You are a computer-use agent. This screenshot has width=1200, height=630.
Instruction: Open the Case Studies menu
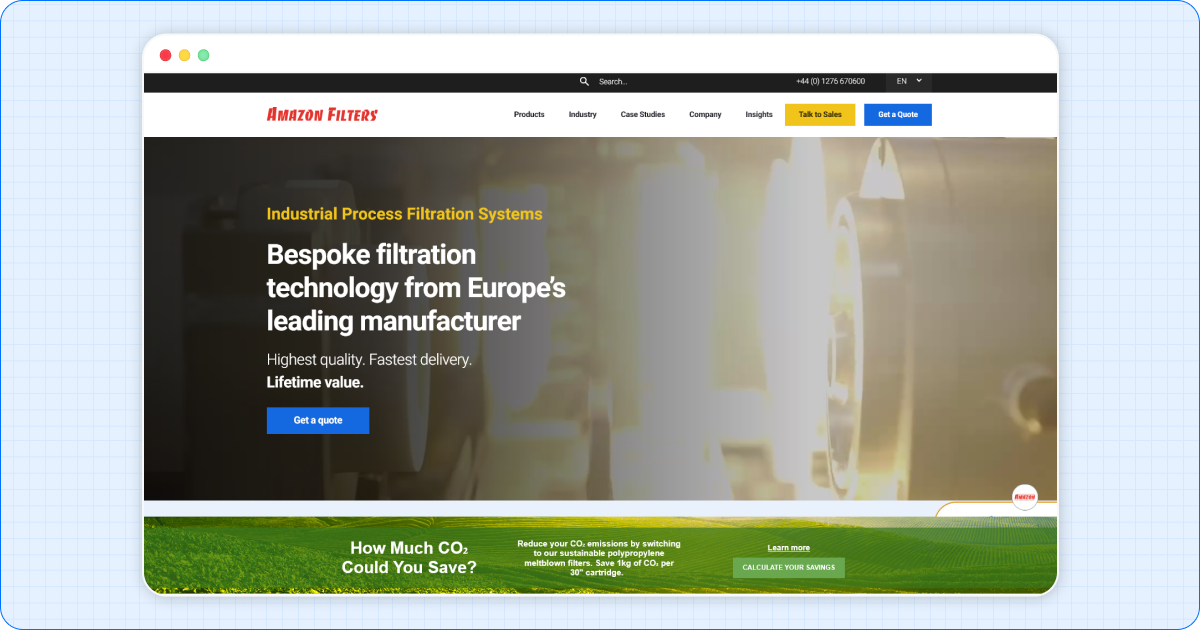643,115
